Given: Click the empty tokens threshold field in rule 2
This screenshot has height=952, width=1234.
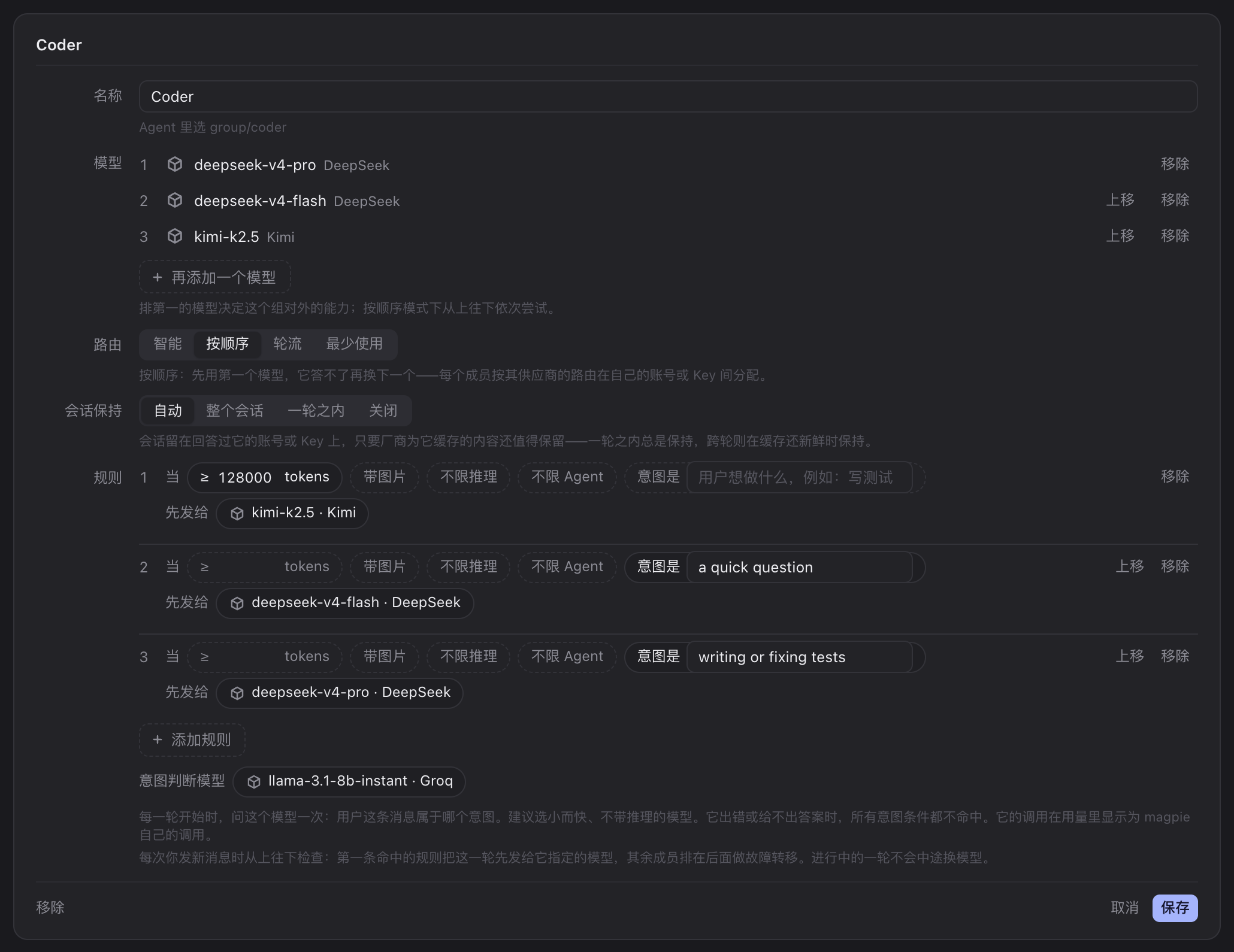Looking at the screenshot, I should (265, 567).
